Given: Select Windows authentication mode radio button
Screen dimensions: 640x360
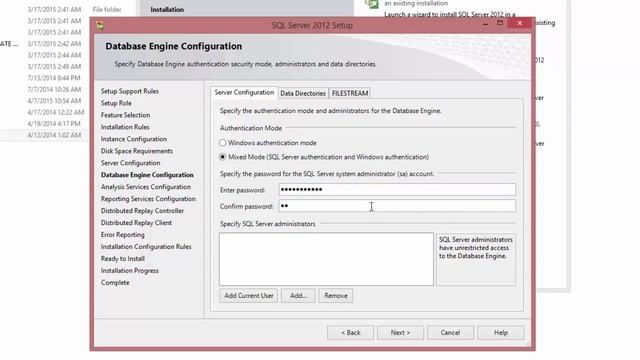Looking at the screenshot, I should click(222, 143).
